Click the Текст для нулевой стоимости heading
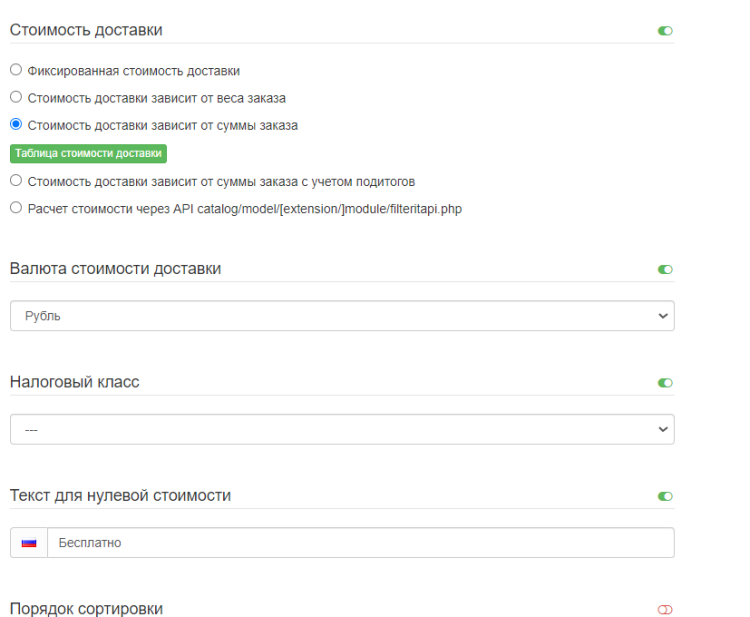Screen dimensions: 750x617 [x=120, y=495]
